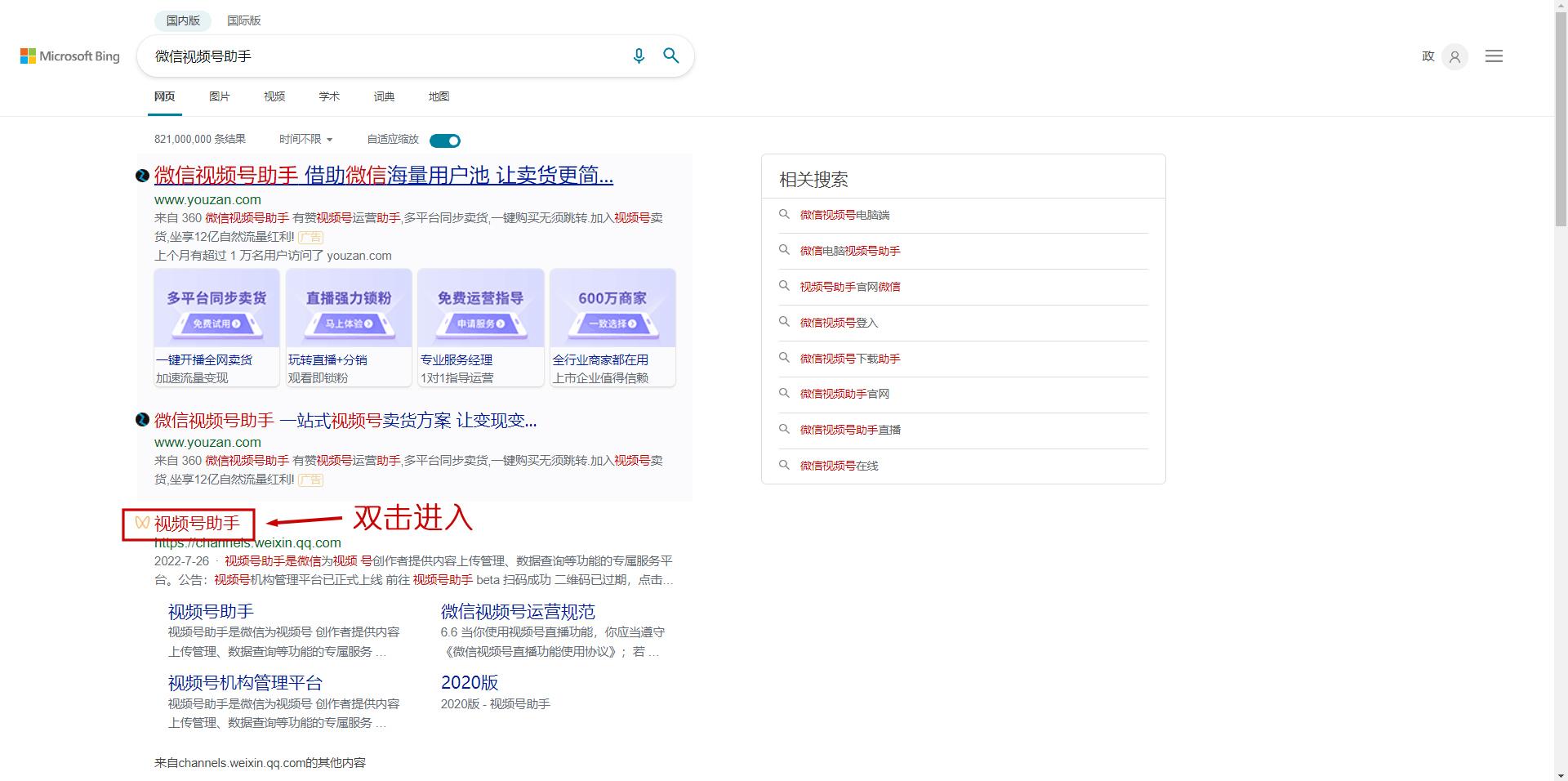This screenshot has width=1568, height=781.
Task: Select the 地图 tab
Action: tap(439, 96)
